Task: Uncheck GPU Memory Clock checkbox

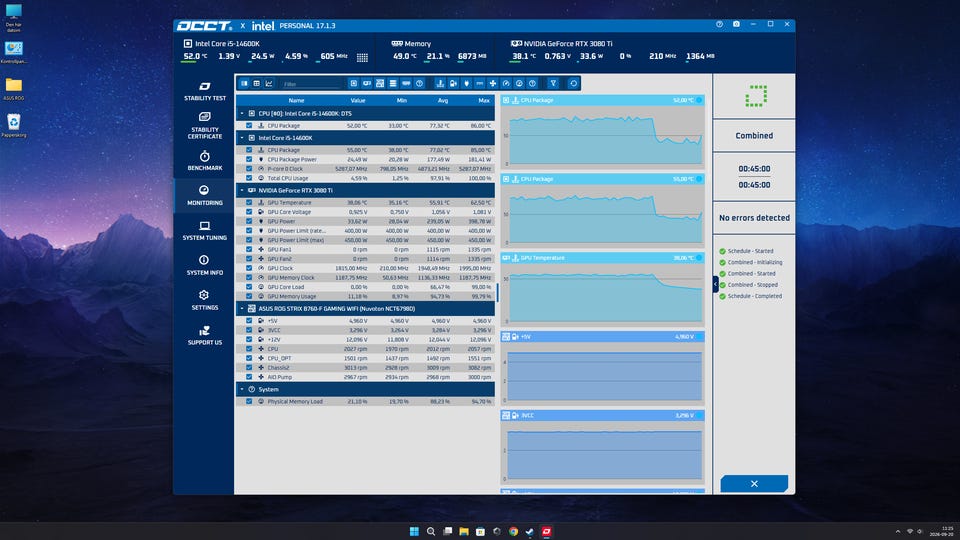Action: click(249, 277)
